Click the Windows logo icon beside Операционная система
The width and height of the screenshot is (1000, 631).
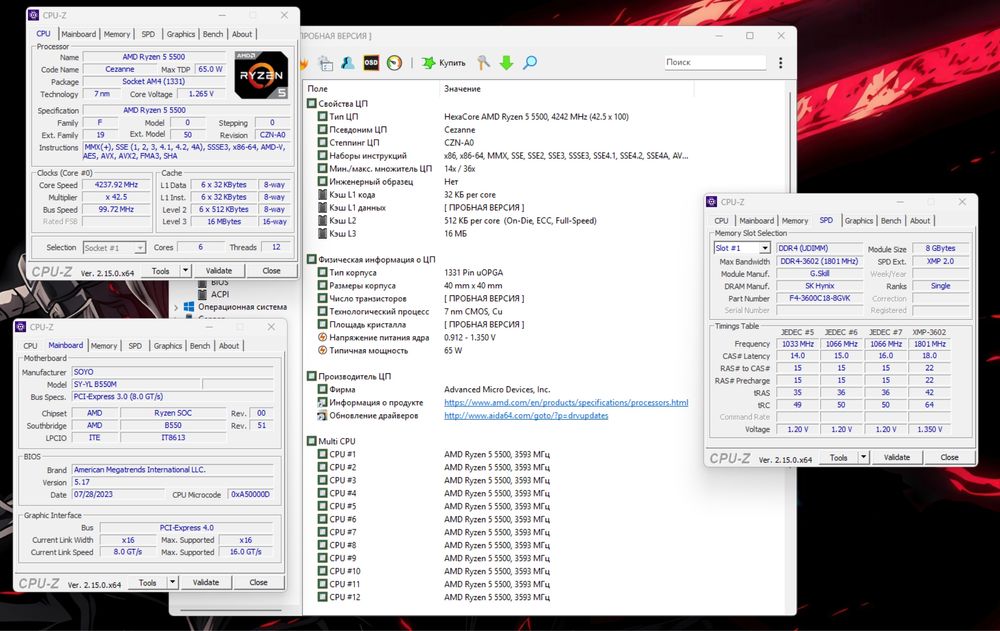(189, 307)
